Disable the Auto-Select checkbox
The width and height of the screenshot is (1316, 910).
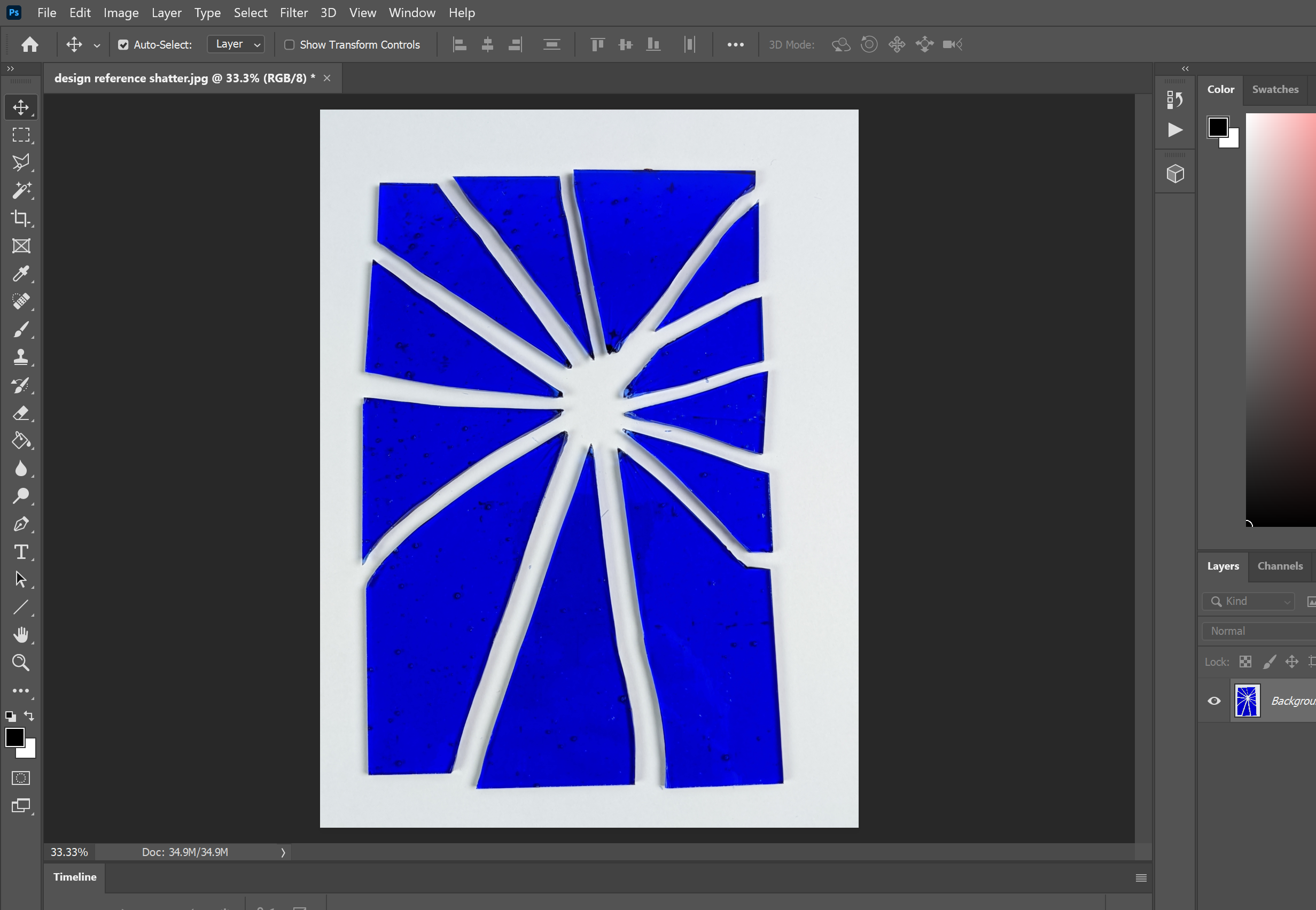click(x=124, y=44)
